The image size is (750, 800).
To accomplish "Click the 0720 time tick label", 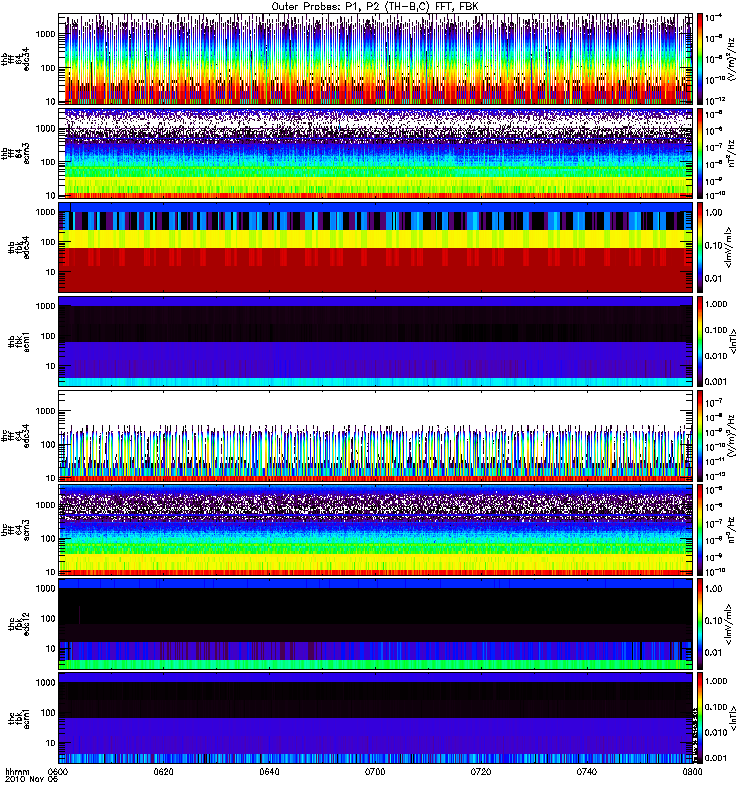I will tap(481, 772).
